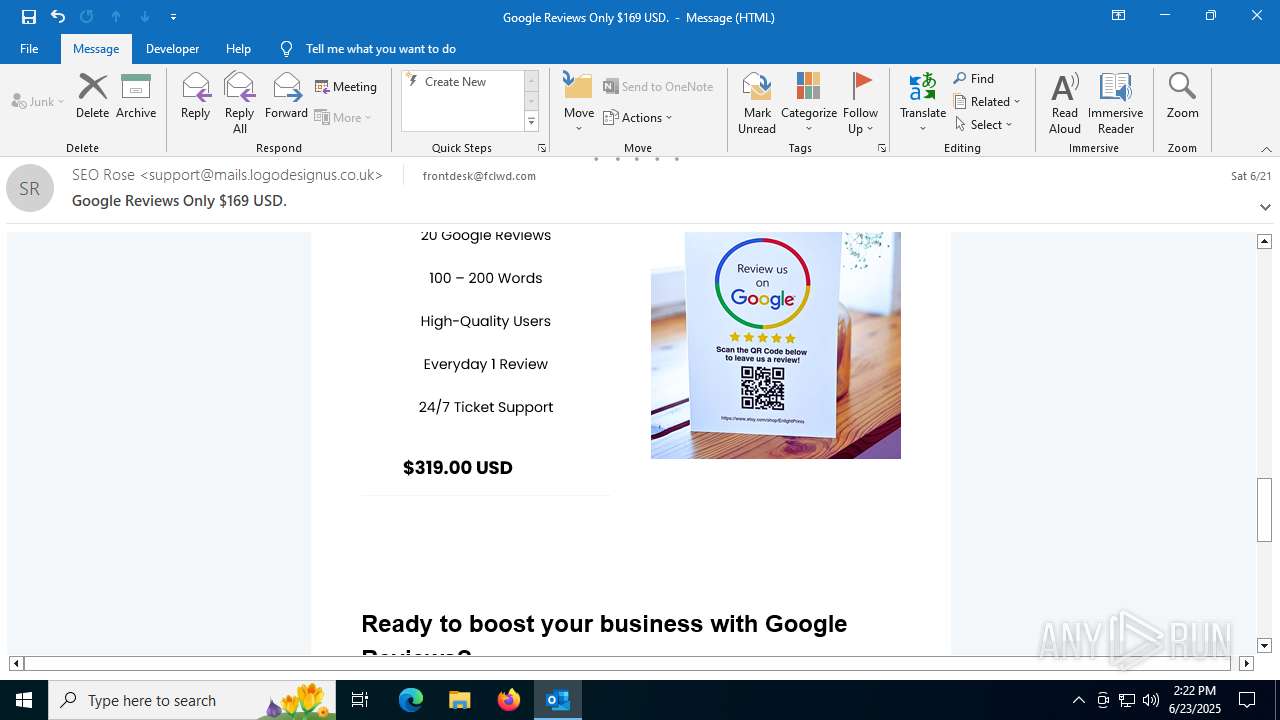Open Related dropdown
Screen dimensions: 1280x720
coord(987,102)
